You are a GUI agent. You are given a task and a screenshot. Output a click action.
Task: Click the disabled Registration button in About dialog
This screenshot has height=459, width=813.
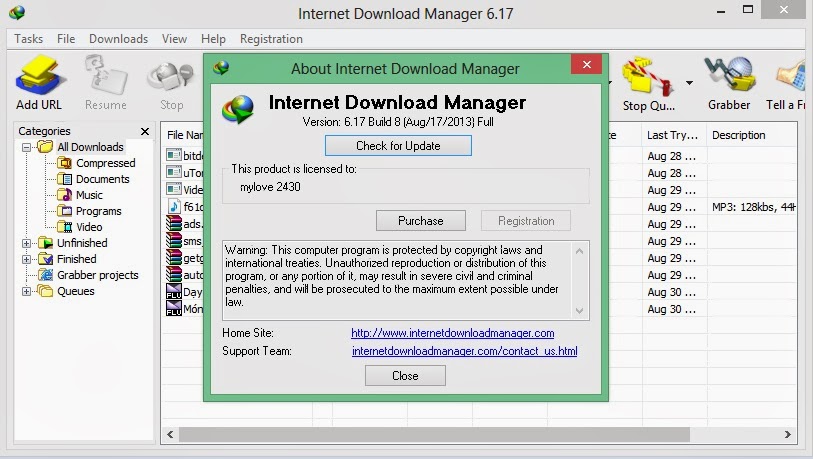[x=526, y=221]
